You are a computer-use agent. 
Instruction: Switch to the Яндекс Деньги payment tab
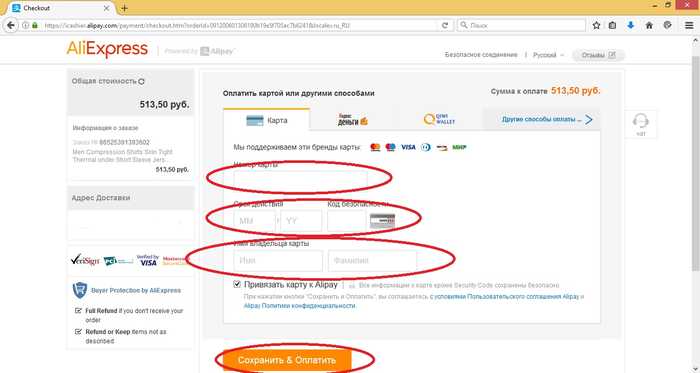pos(353,120)
